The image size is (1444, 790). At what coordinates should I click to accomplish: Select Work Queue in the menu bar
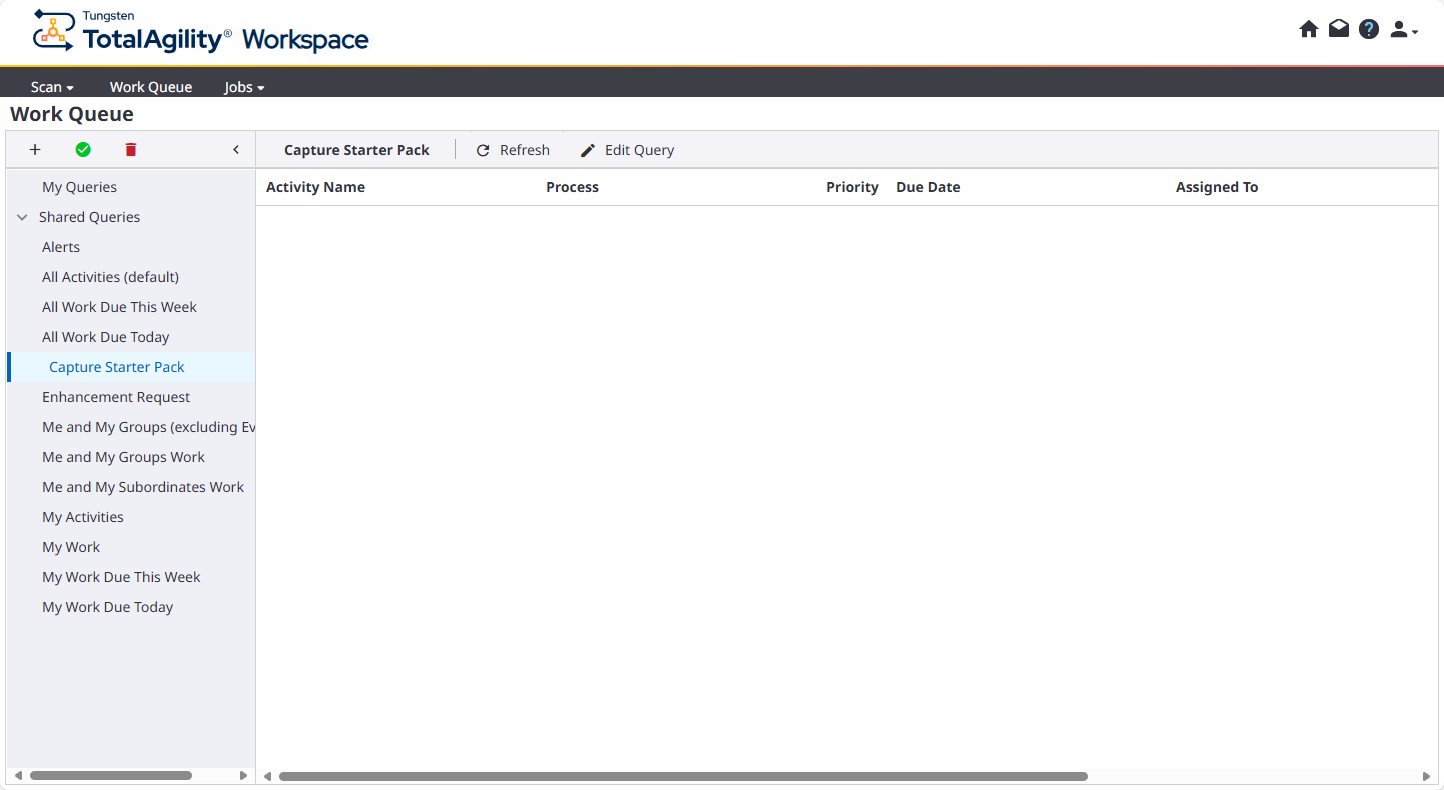pos(151,87)
